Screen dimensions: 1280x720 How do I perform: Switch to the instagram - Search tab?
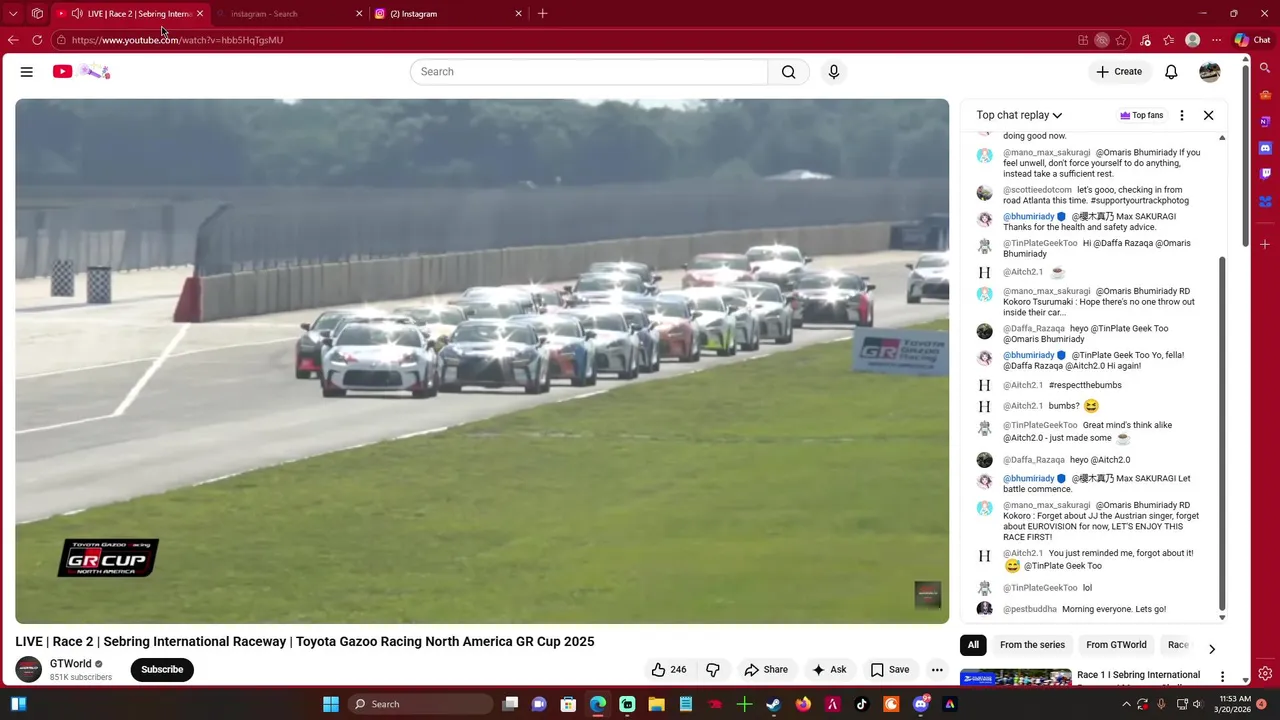coord(288,14)
